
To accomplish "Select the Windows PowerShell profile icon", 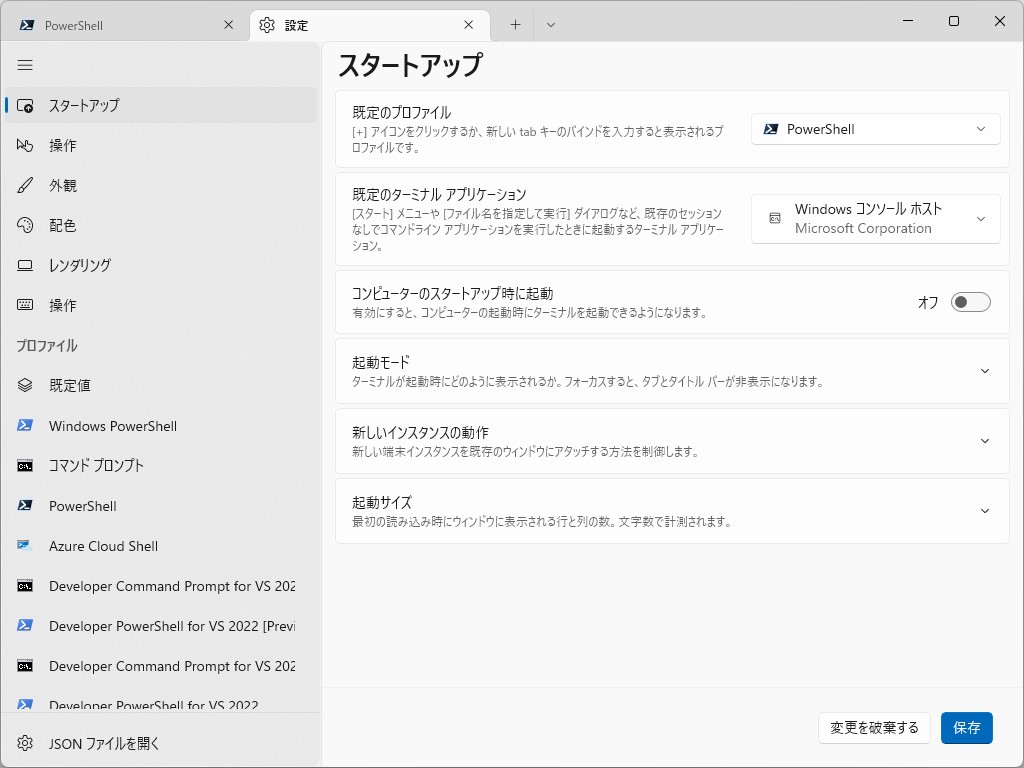I will [27, 426].
